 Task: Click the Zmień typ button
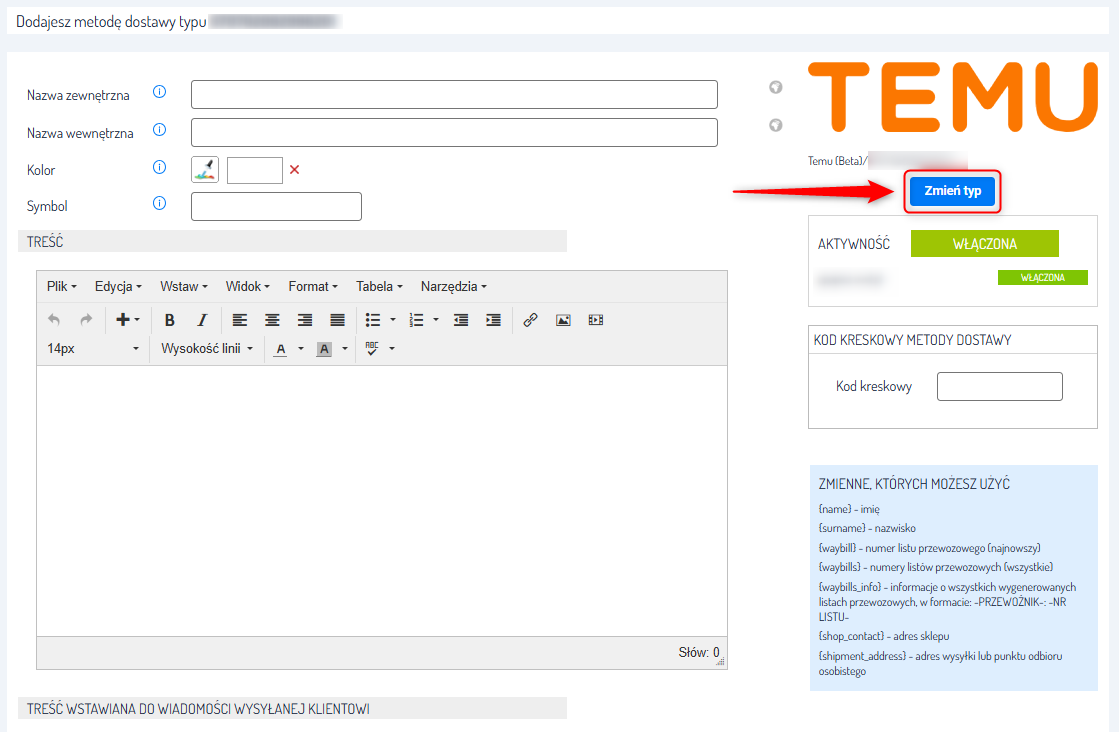(x=951, y=191)
